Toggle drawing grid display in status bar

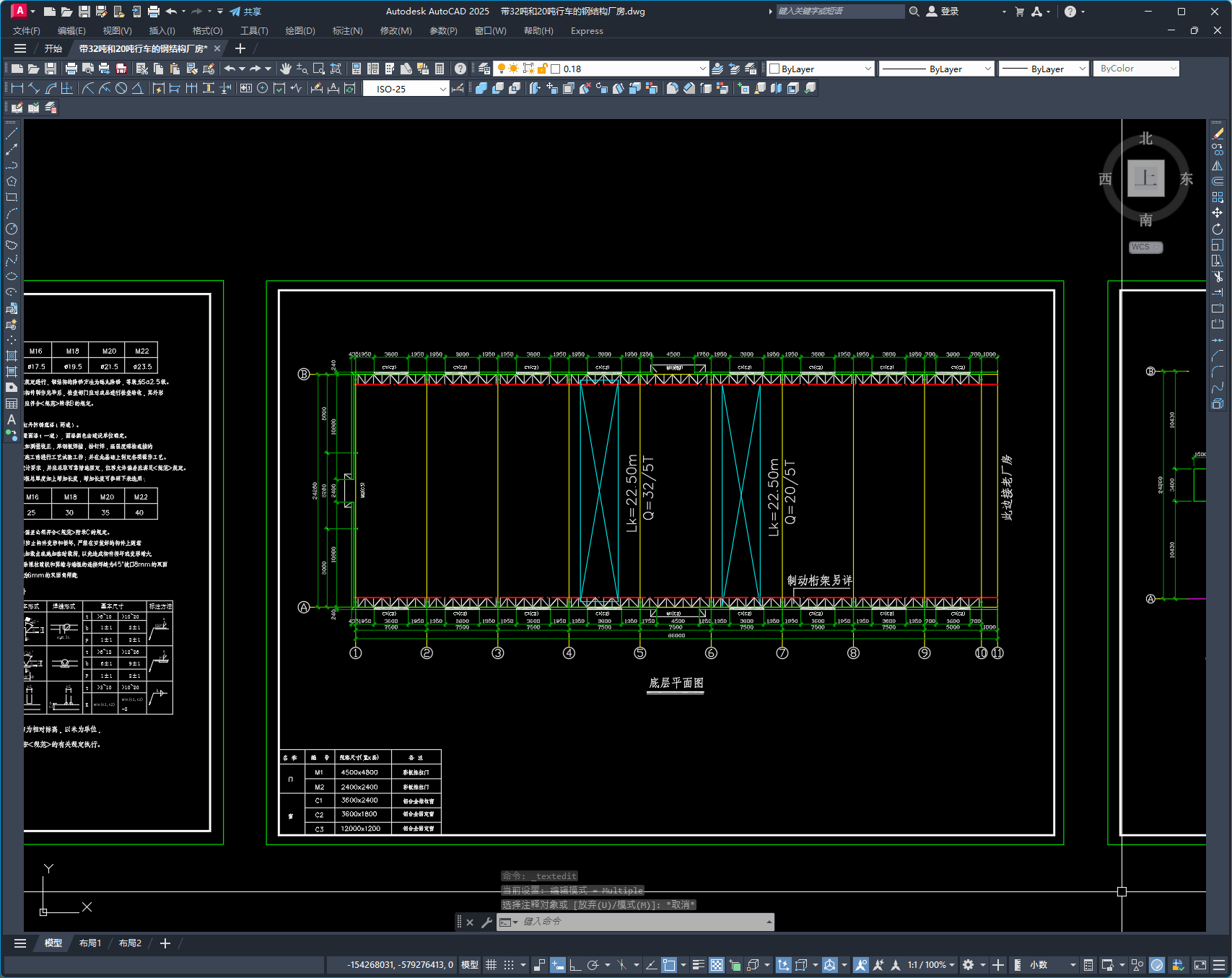coord(491,965)
